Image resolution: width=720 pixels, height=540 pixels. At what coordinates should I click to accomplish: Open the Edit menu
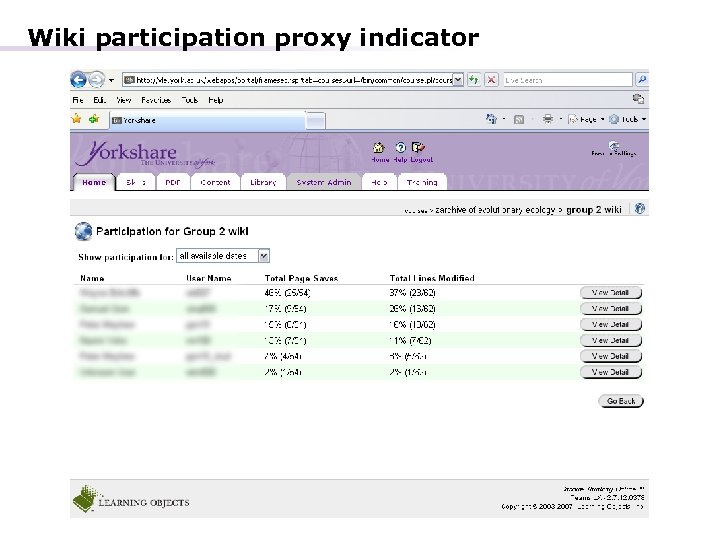click(99, 100)
